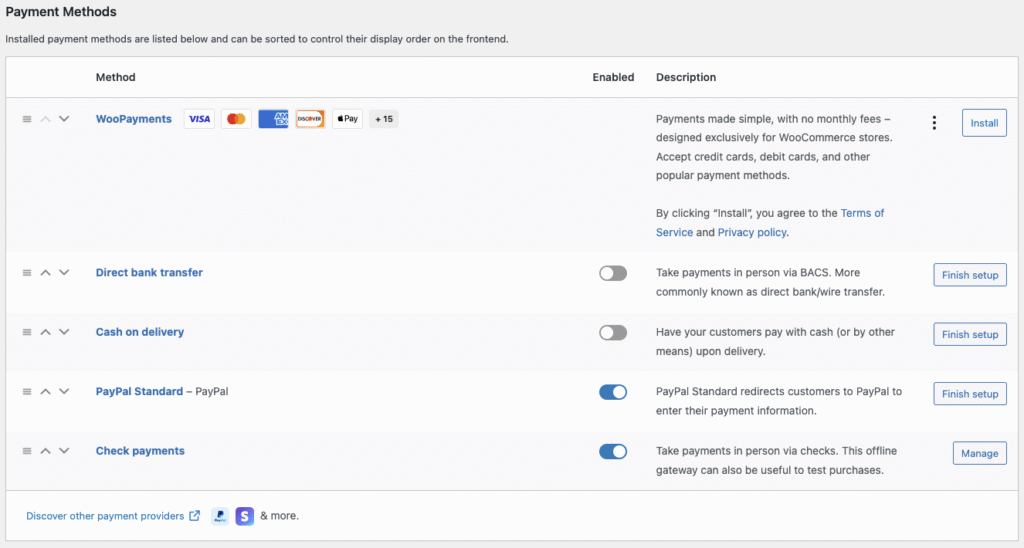
Task: Move WooPayments down with the arrow
Action: click(64, 119)
